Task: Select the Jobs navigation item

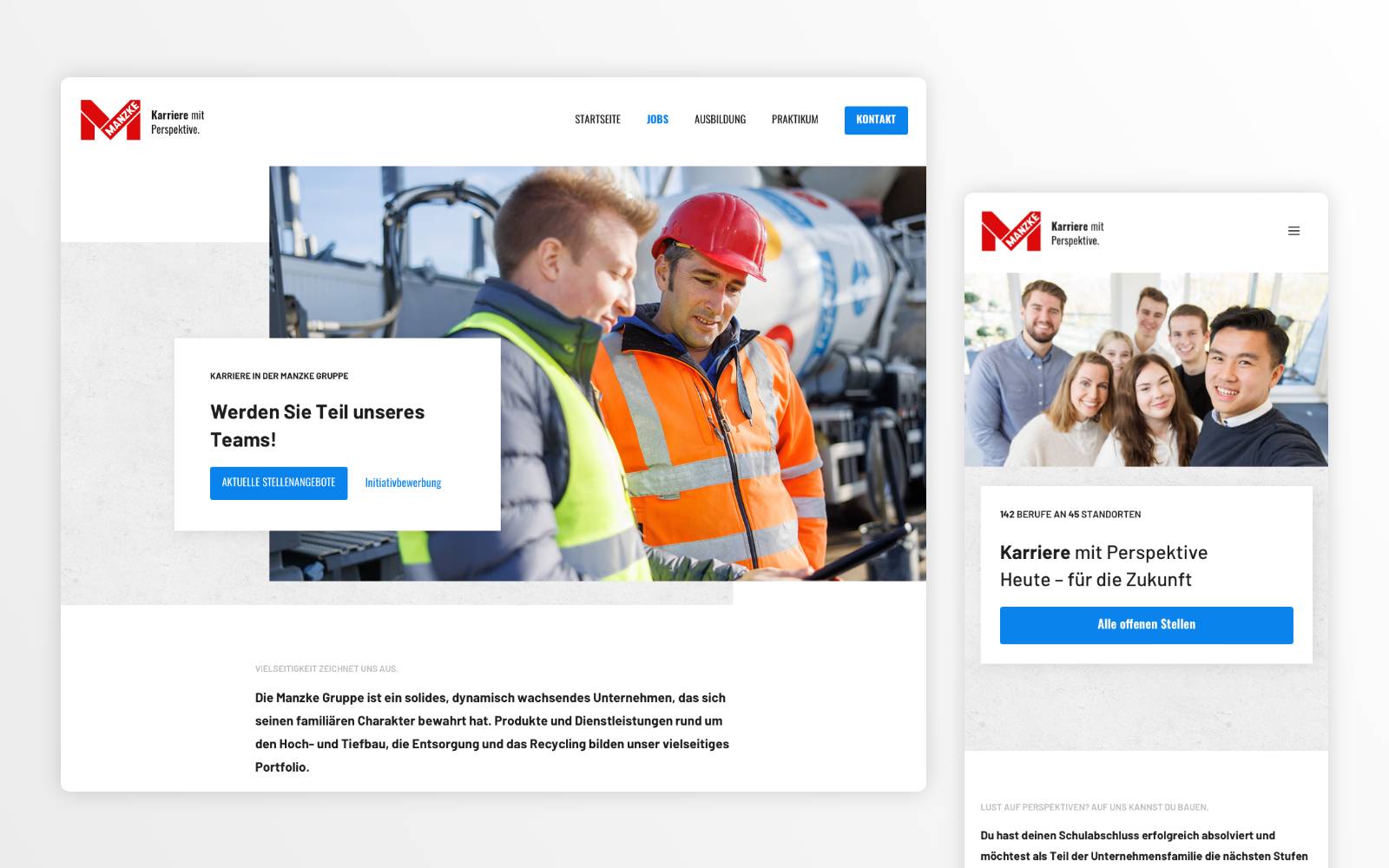Action: click(x=657, y=120)
